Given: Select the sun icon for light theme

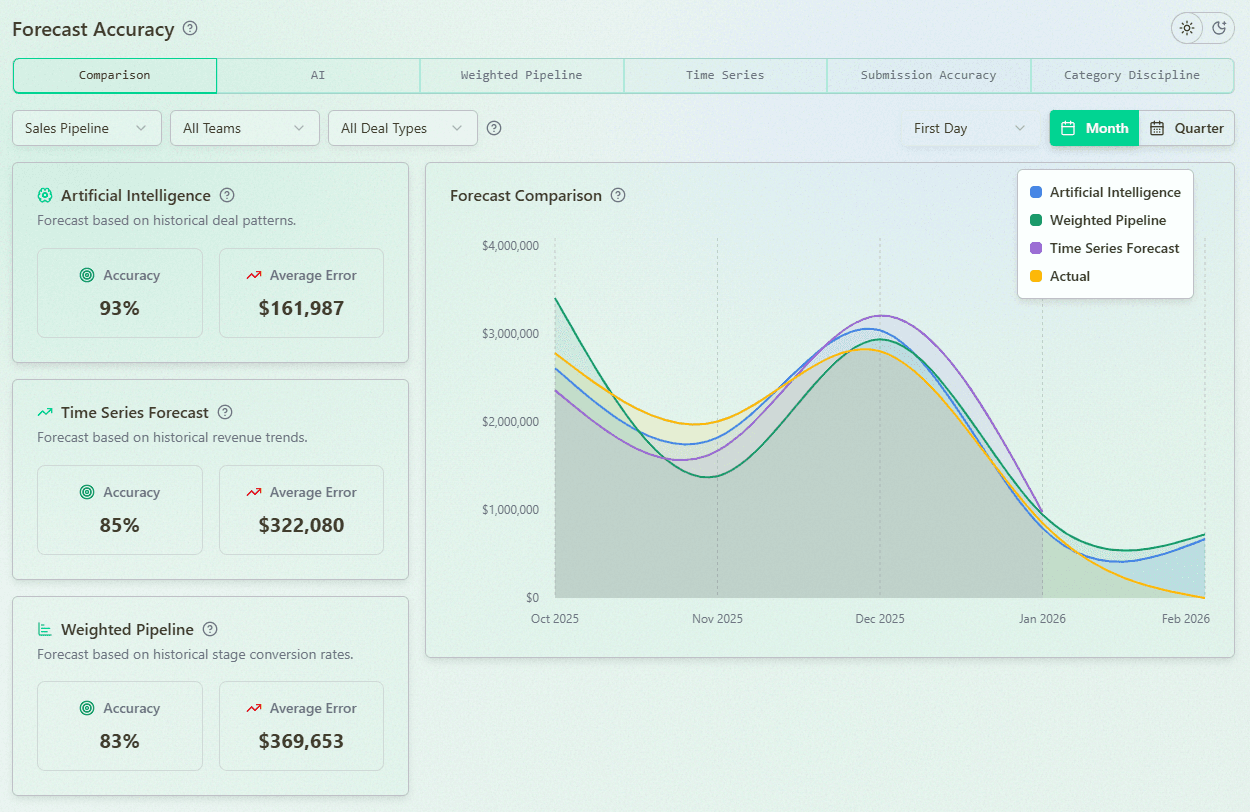Looking at the screenshot, I should [x=1187, y=28].
